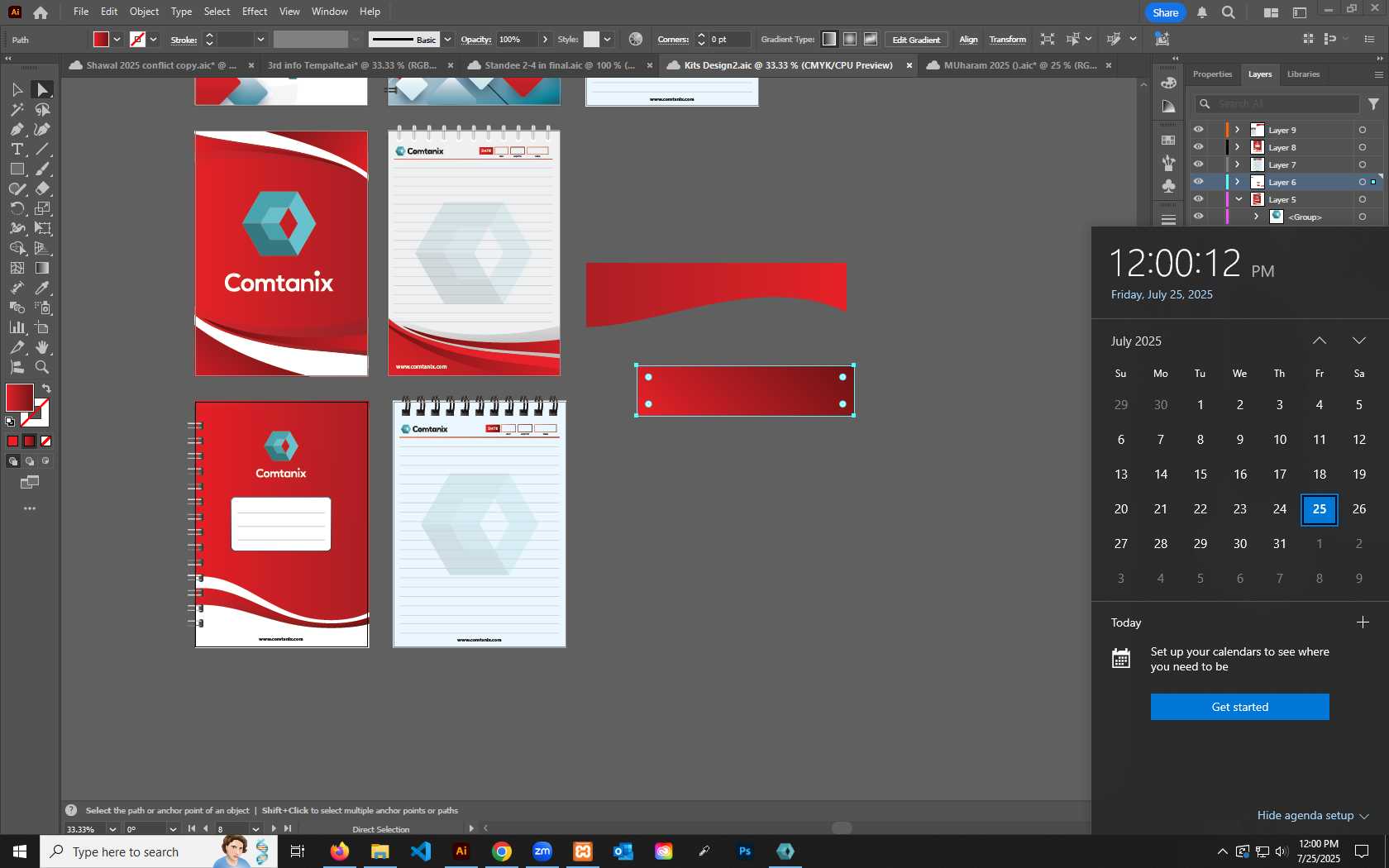Click the fill swatch in control bar
The height and width of the screenshot is (868, 1389).
coord(101,39)
